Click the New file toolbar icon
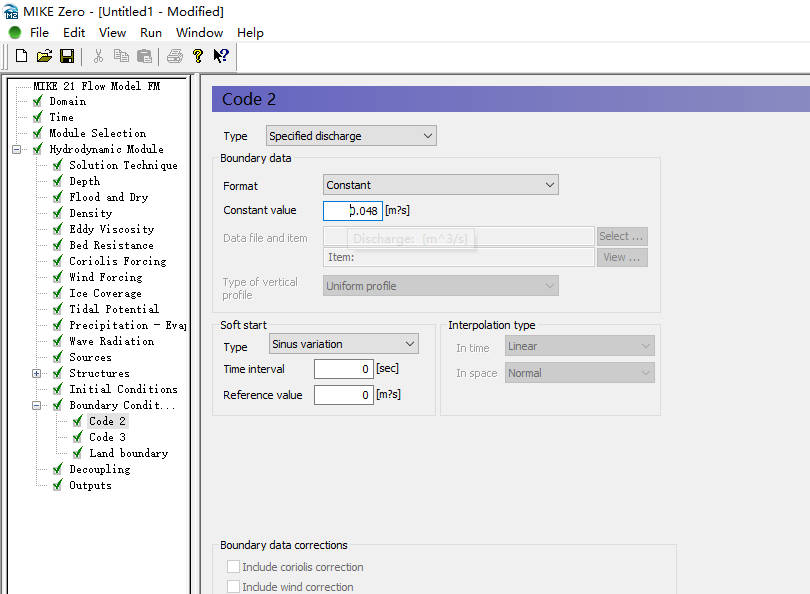 21,56
